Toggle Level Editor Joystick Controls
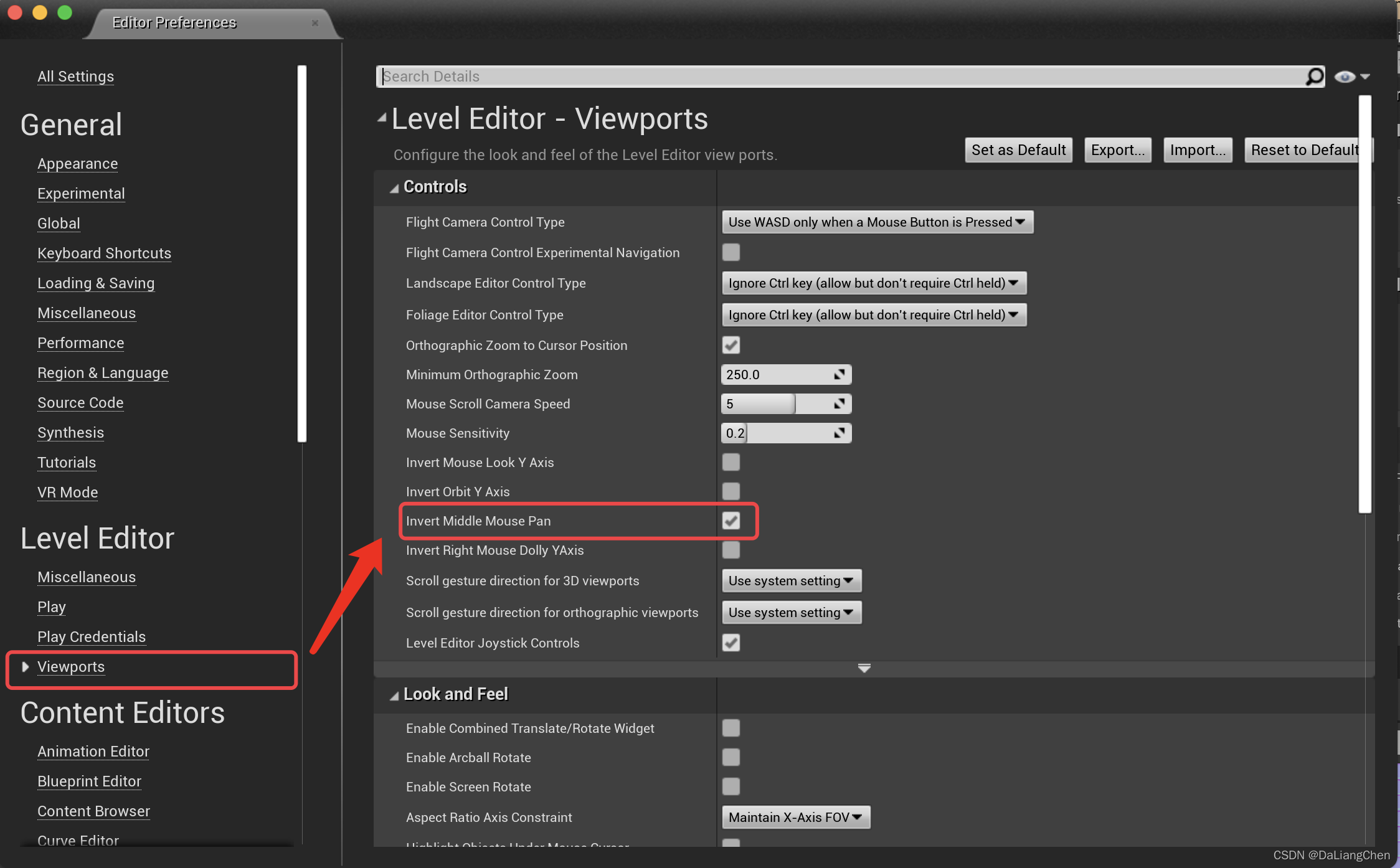The height and width of the screenshot is (868, 1400). tap(731, 642)
